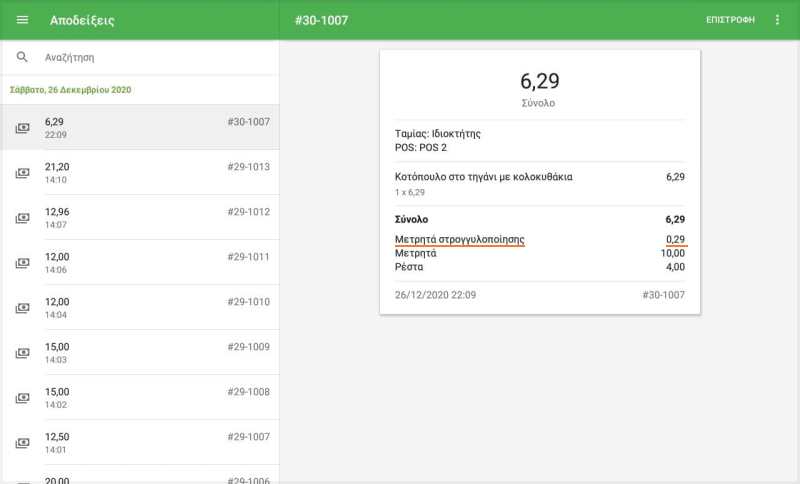
Task: Open the three-dot more options menu
Action: (x=778, y=20)
